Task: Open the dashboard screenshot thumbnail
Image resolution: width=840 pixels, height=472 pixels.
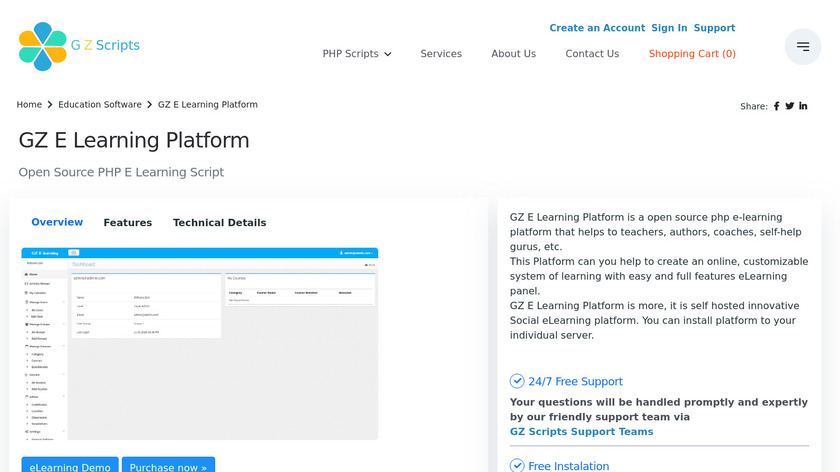Action: click(199, 343)
